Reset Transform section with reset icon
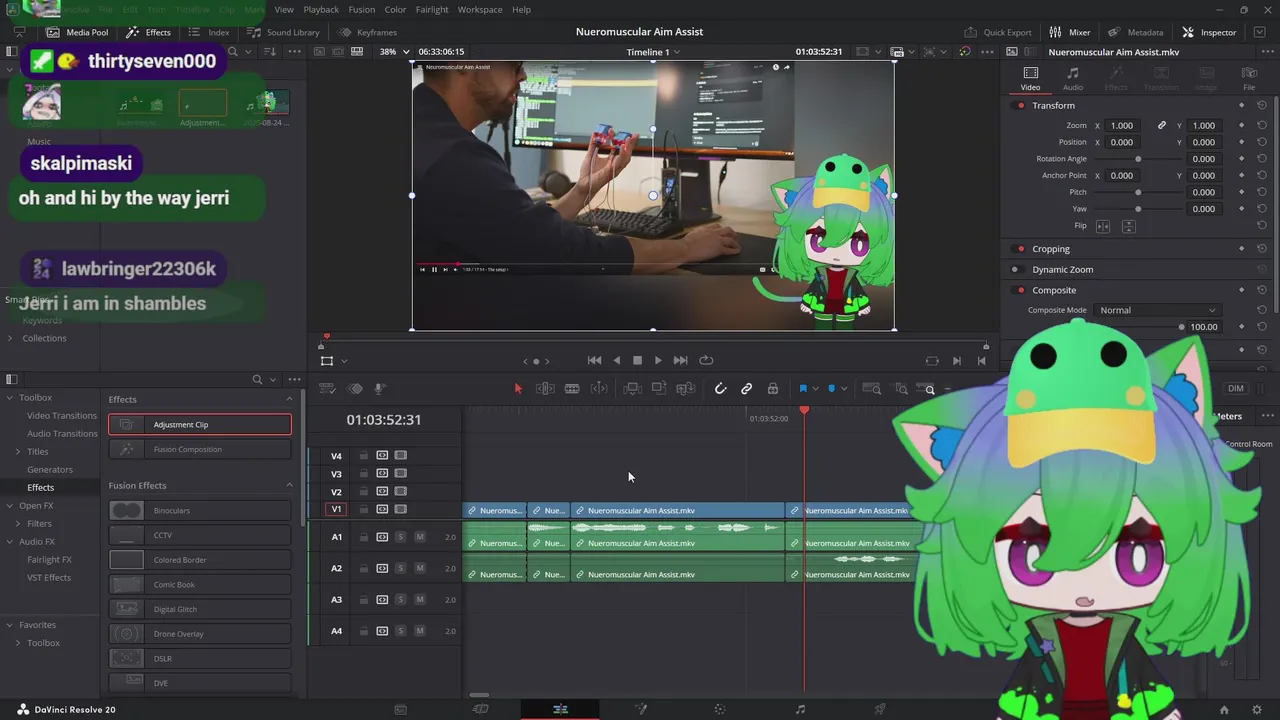Viewport: 1280px width, 720px height. coord(1262,105)
